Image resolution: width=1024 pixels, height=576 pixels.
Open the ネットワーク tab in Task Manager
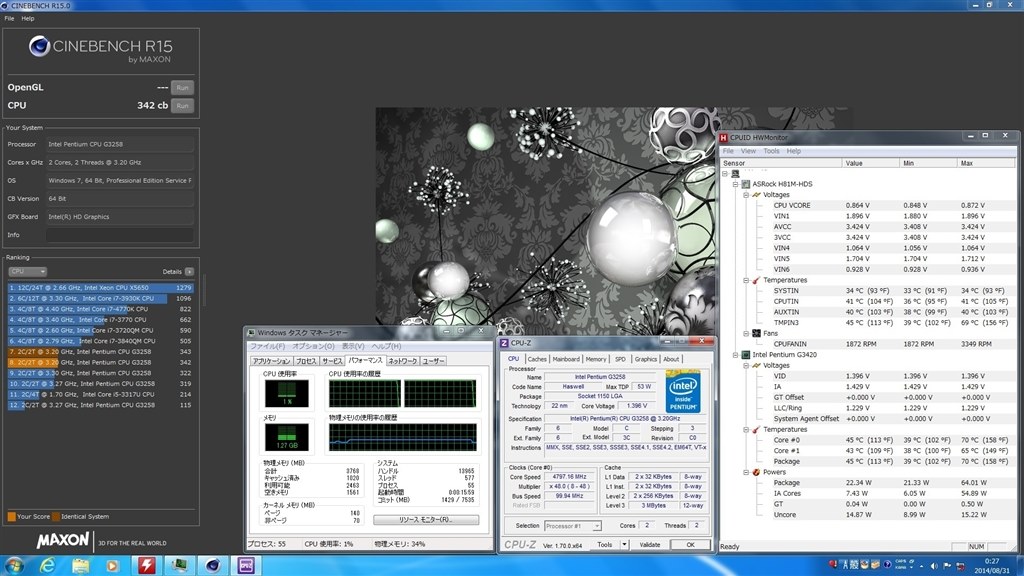point(402,360)
